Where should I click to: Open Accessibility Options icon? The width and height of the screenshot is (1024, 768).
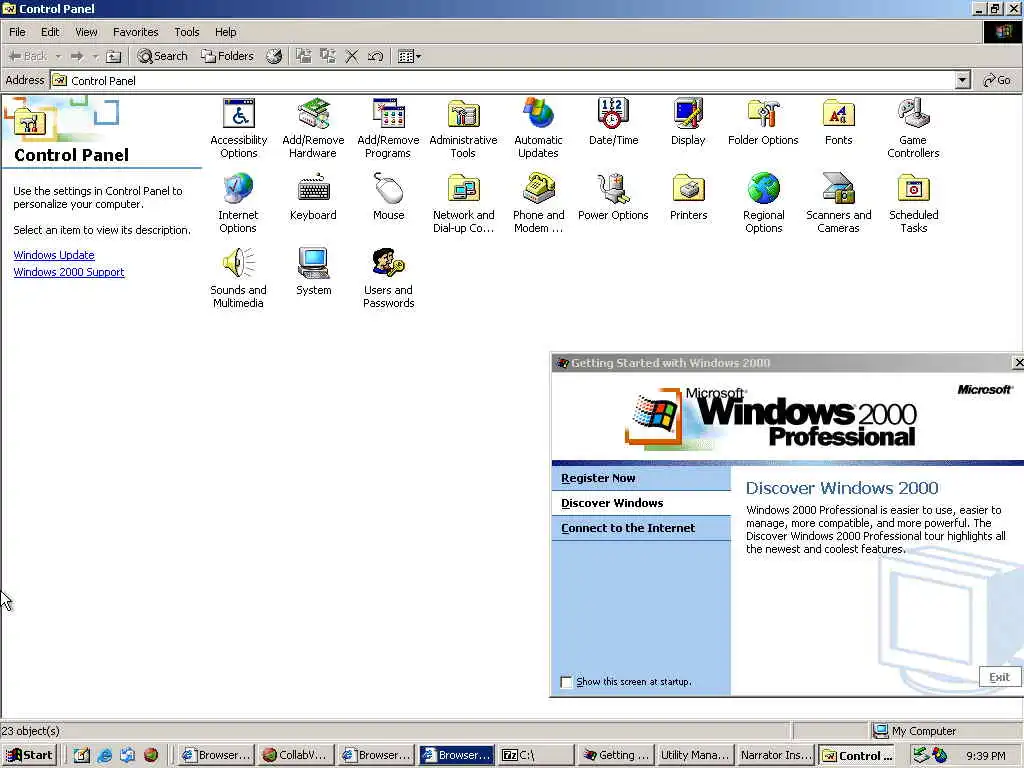238,127
